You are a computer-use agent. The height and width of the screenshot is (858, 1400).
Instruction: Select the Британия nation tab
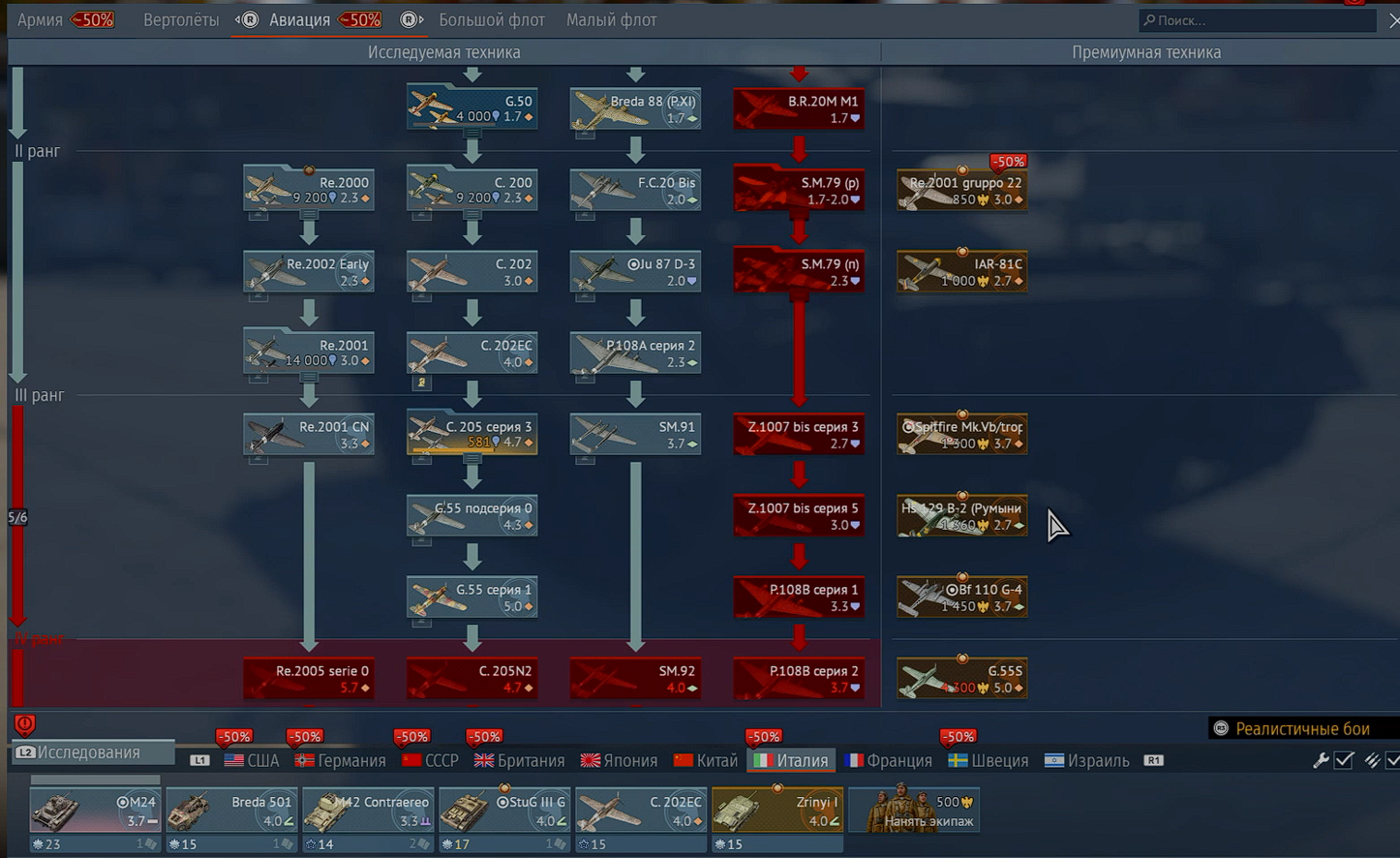tap(519, 760)
